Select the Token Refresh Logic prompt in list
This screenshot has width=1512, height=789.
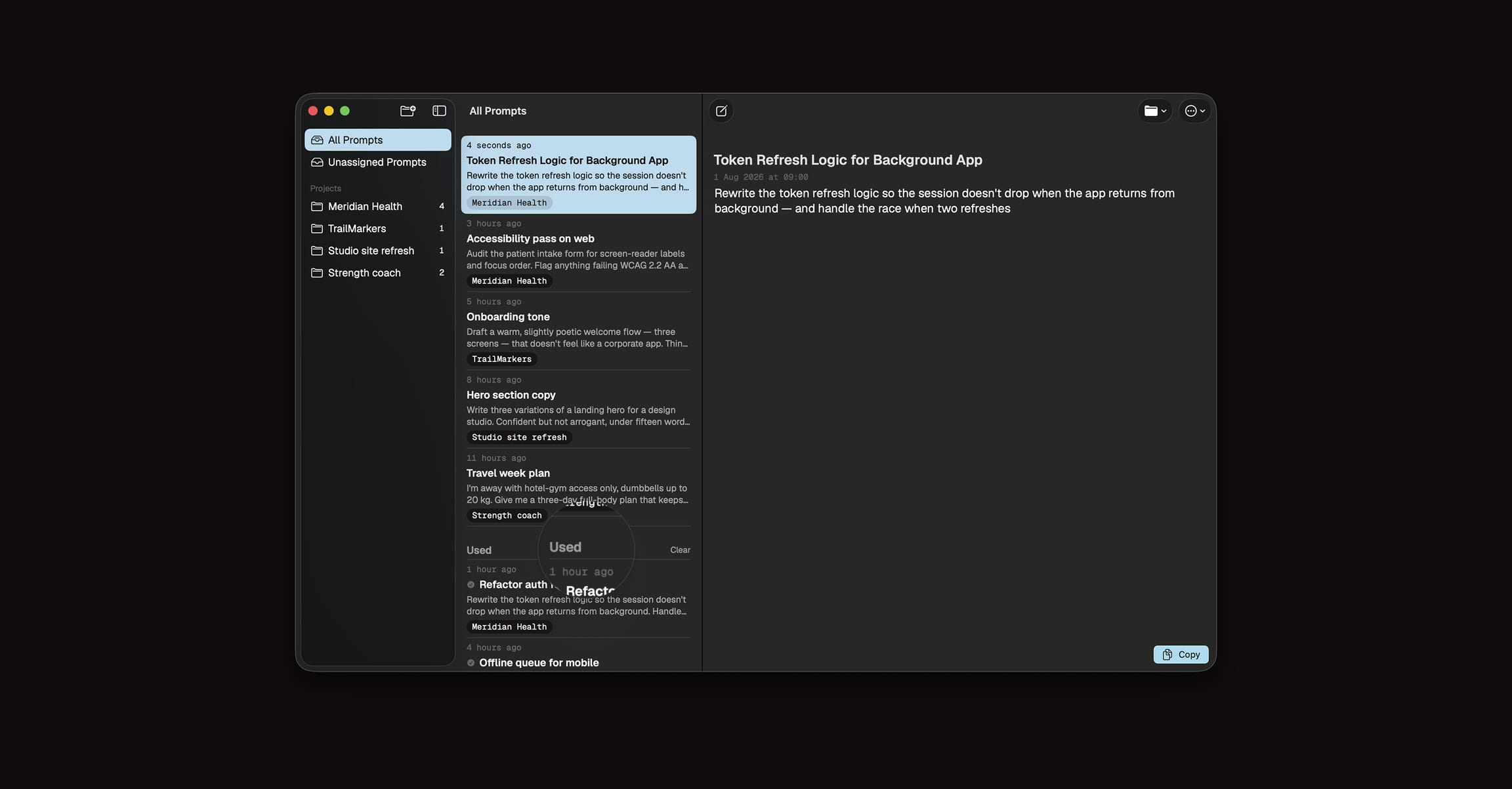578,174
